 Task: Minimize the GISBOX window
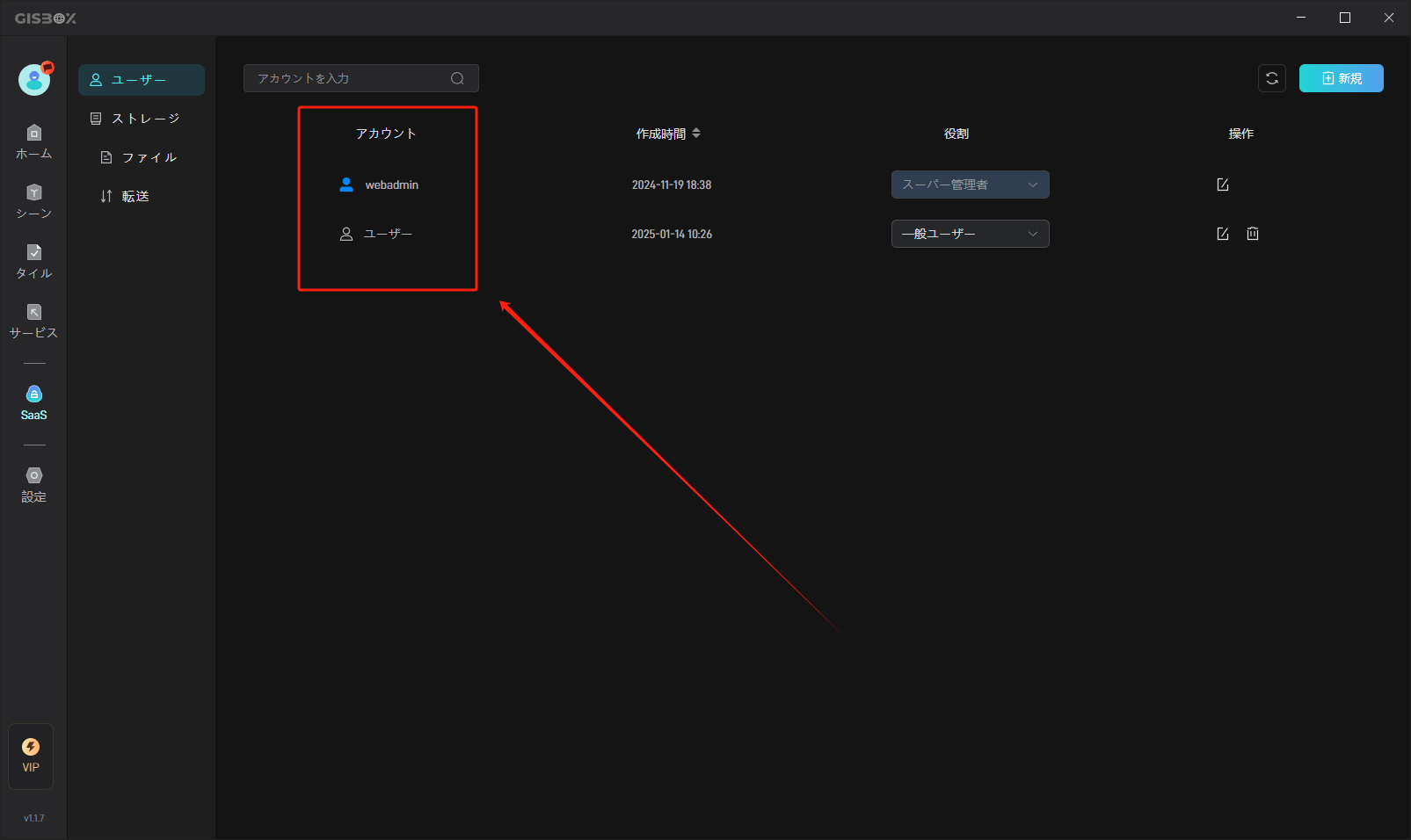tap(1301, 18)
